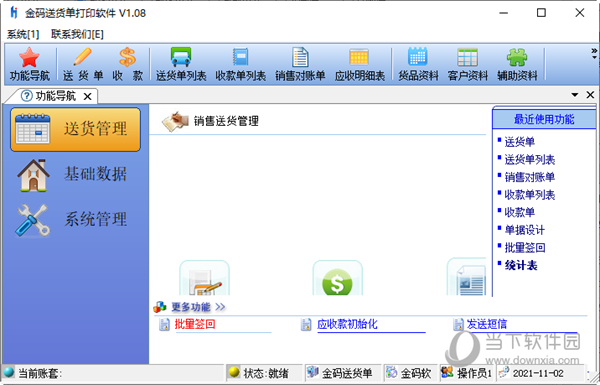
Task: Click the delivery note pencil icon
Action: click(204, 278)
